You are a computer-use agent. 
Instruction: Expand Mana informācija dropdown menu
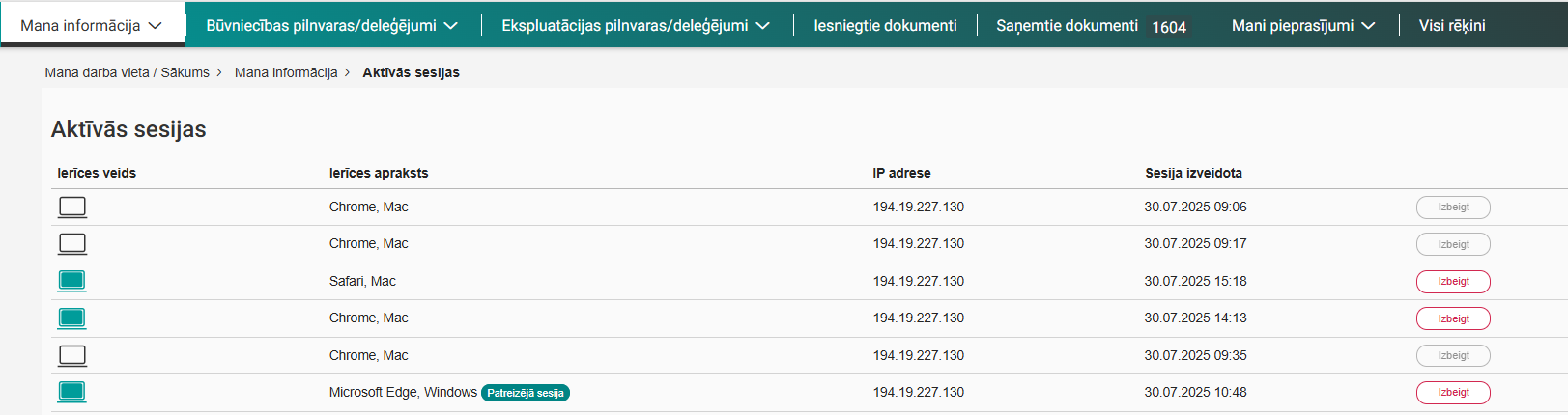92,26
